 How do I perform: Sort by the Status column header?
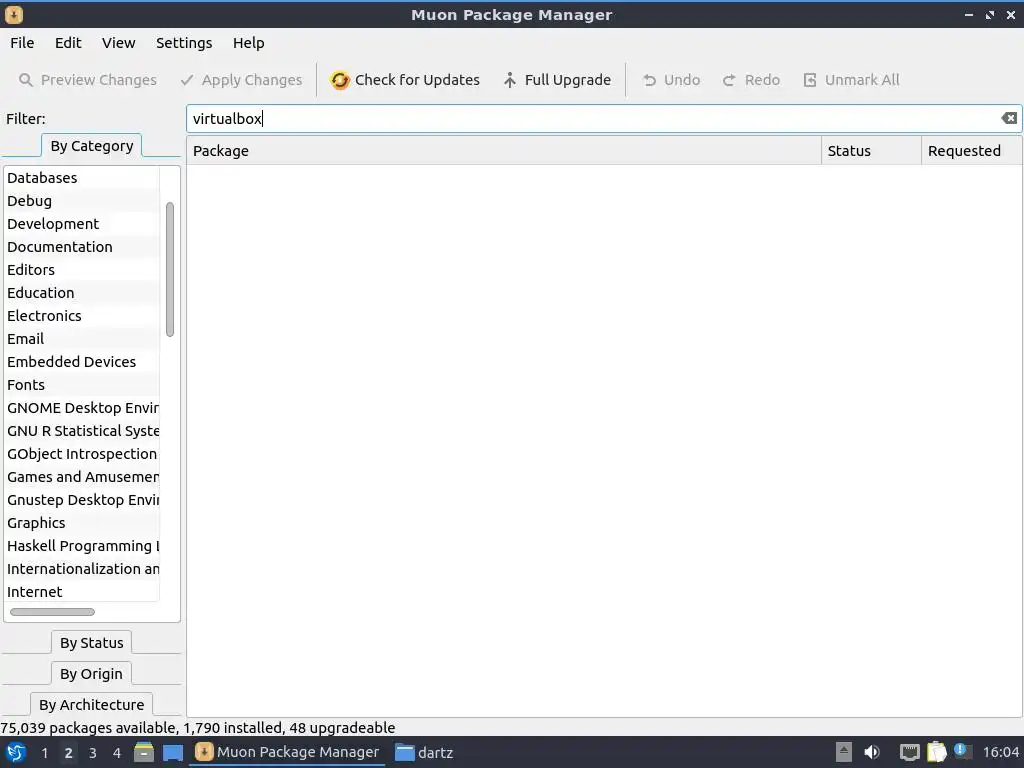871,151
